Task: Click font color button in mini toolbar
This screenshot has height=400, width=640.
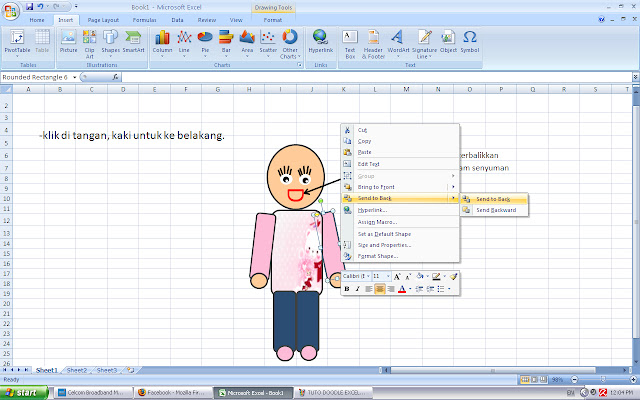Action: (x=402, y=289)
